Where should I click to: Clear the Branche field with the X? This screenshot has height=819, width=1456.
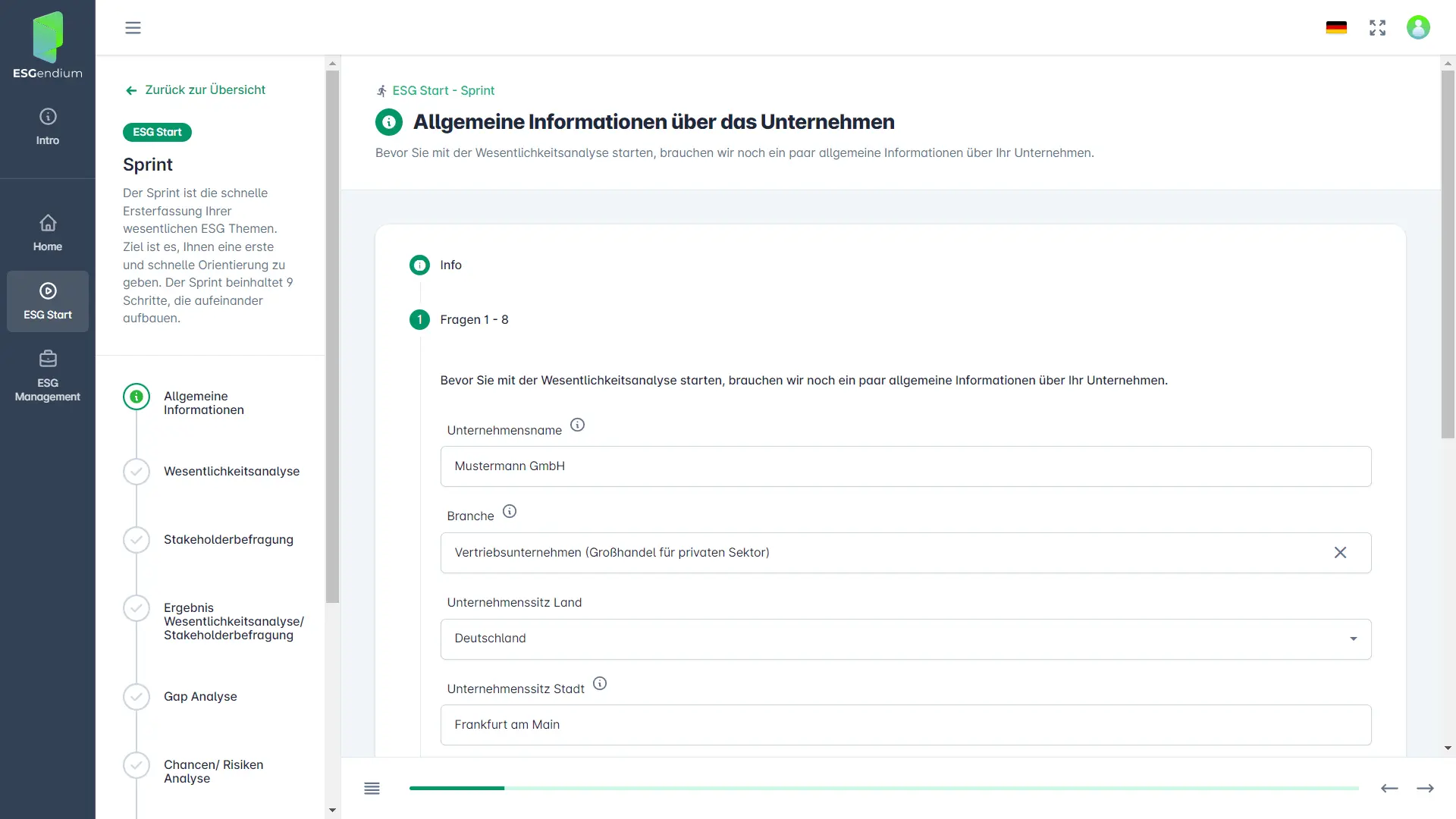coord(1341,552)
